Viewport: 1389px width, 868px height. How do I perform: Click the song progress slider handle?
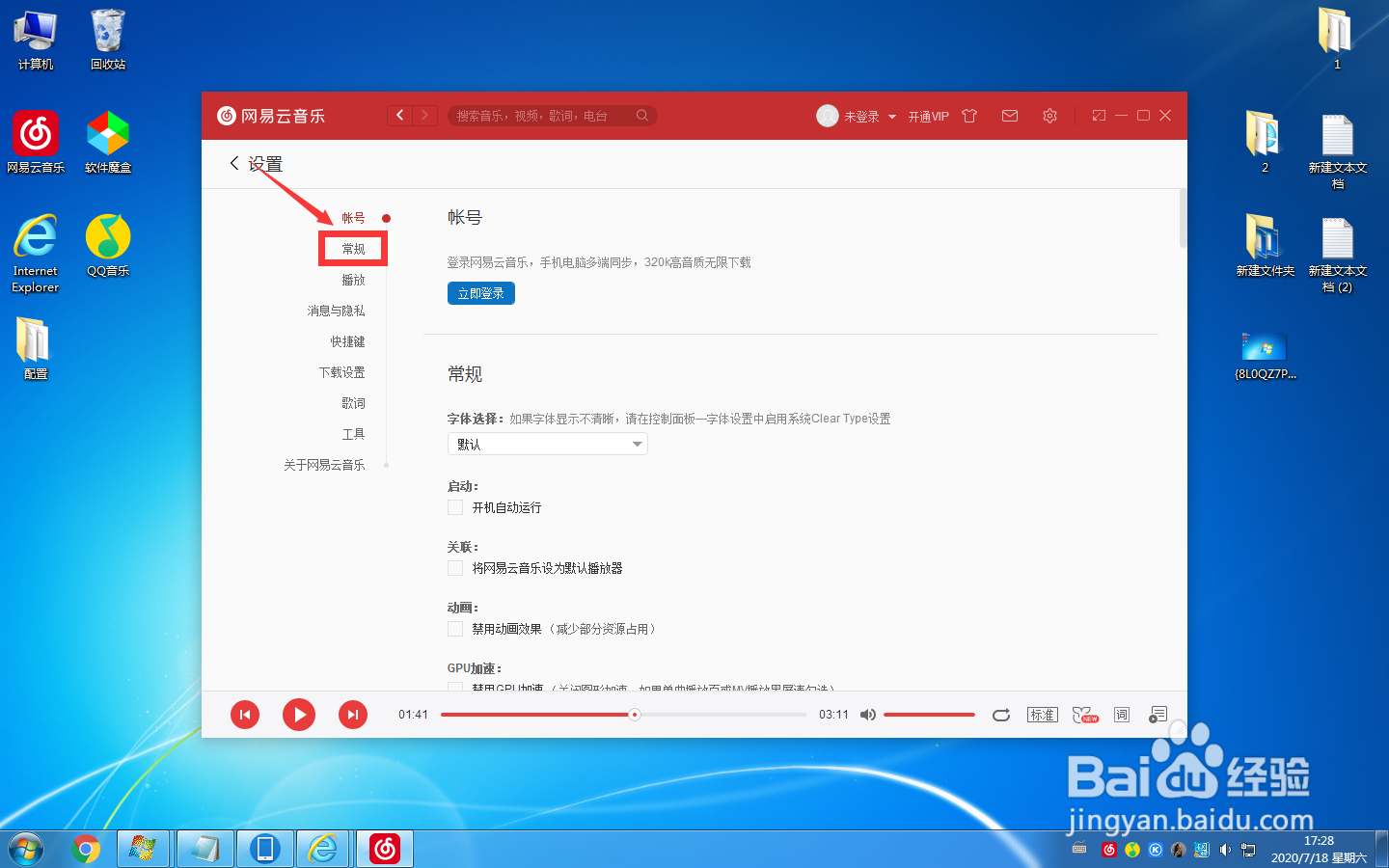[x=634, y=715]
